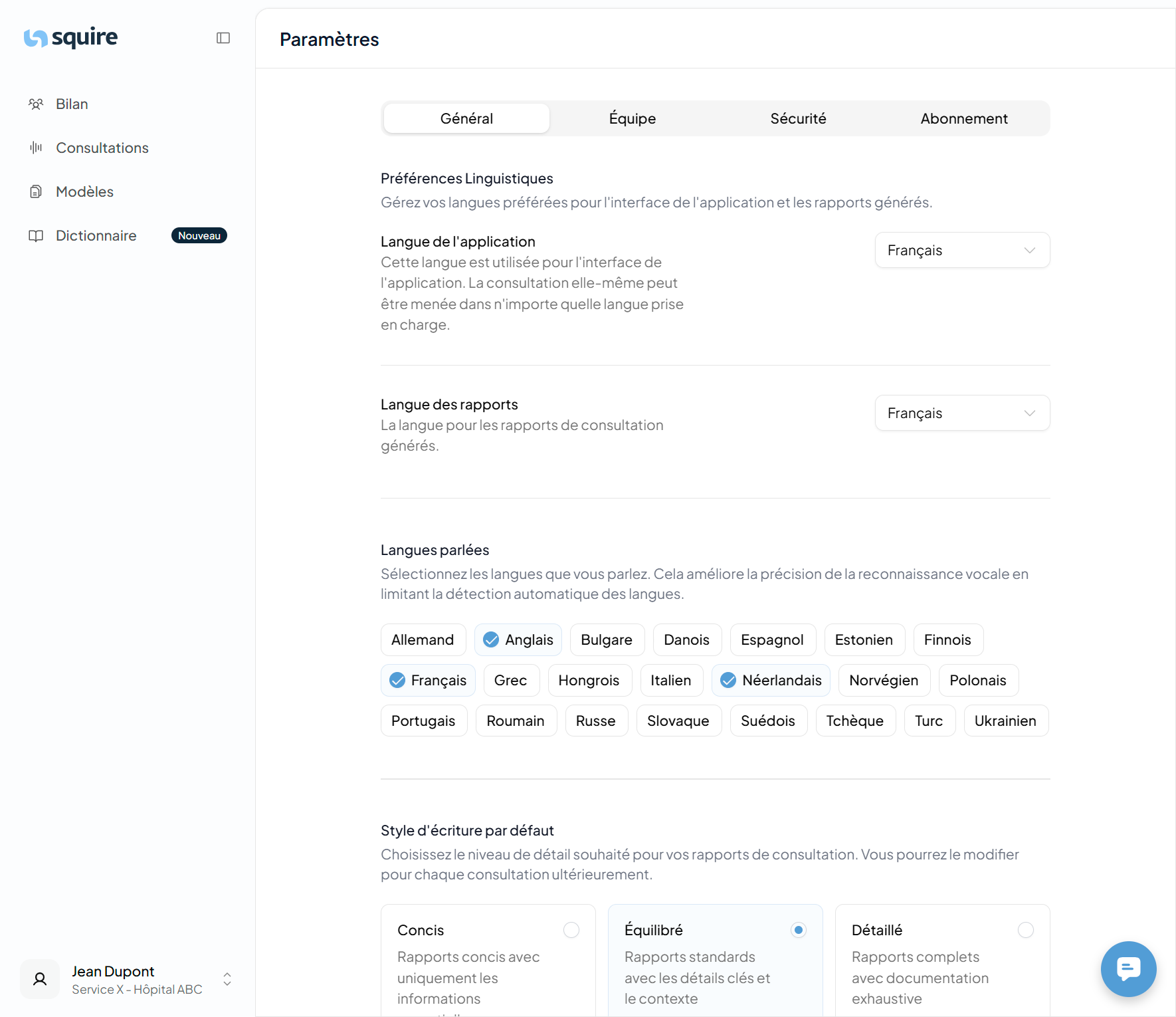Uncheck the Anglais spoken language
The image size is (1176, 1017).
tap(518, 639)
